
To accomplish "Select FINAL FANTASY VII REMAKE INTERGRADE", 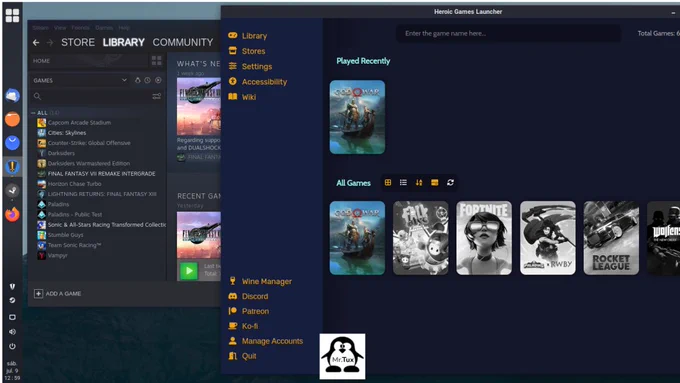I will pos(96,173).
